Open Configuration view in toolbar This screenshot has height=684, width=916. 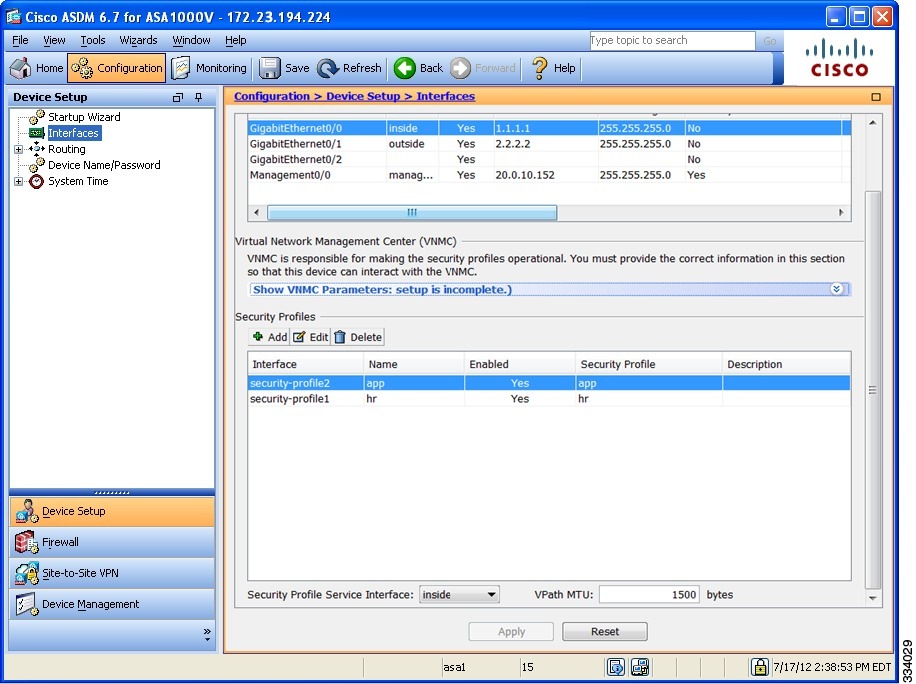tap(116, 68)
